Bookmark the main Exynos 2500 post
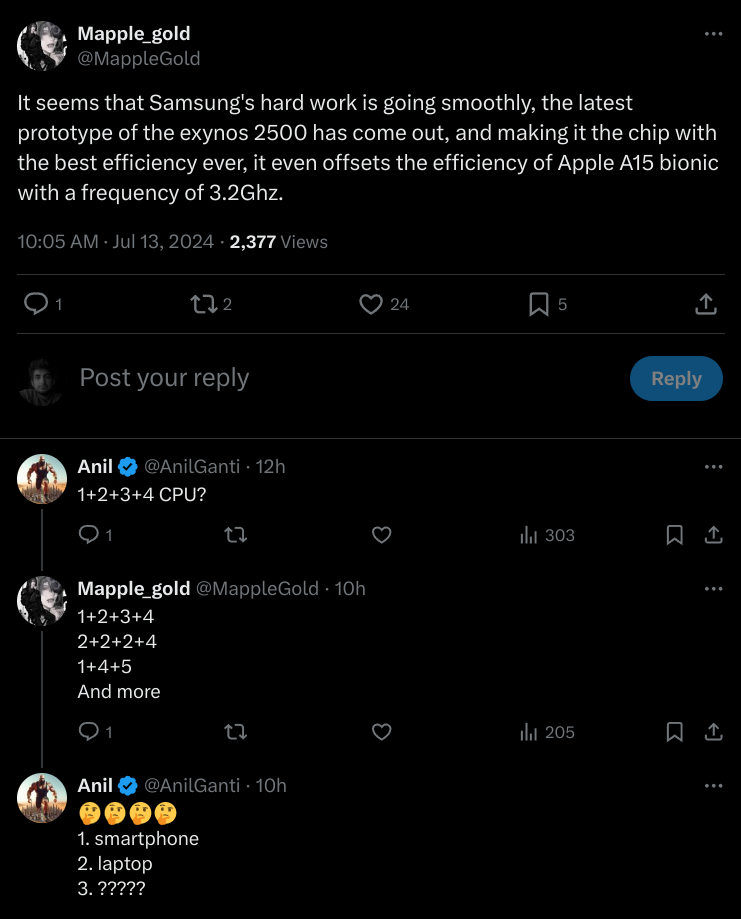This screenshot has height=919, width=741. (x=539, y=304)
